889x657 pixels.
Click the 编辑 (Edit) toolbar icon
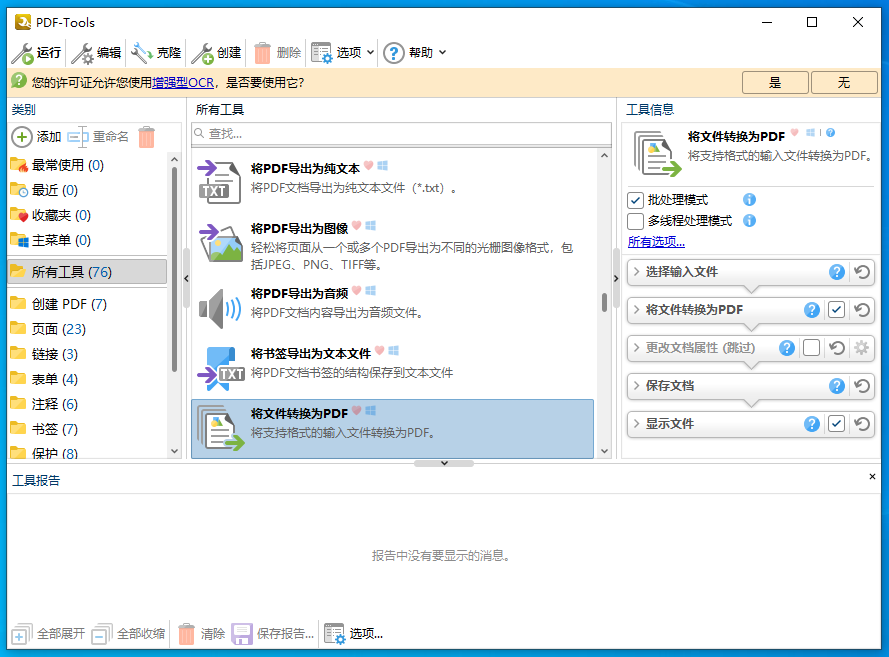(x=82, y=53)
